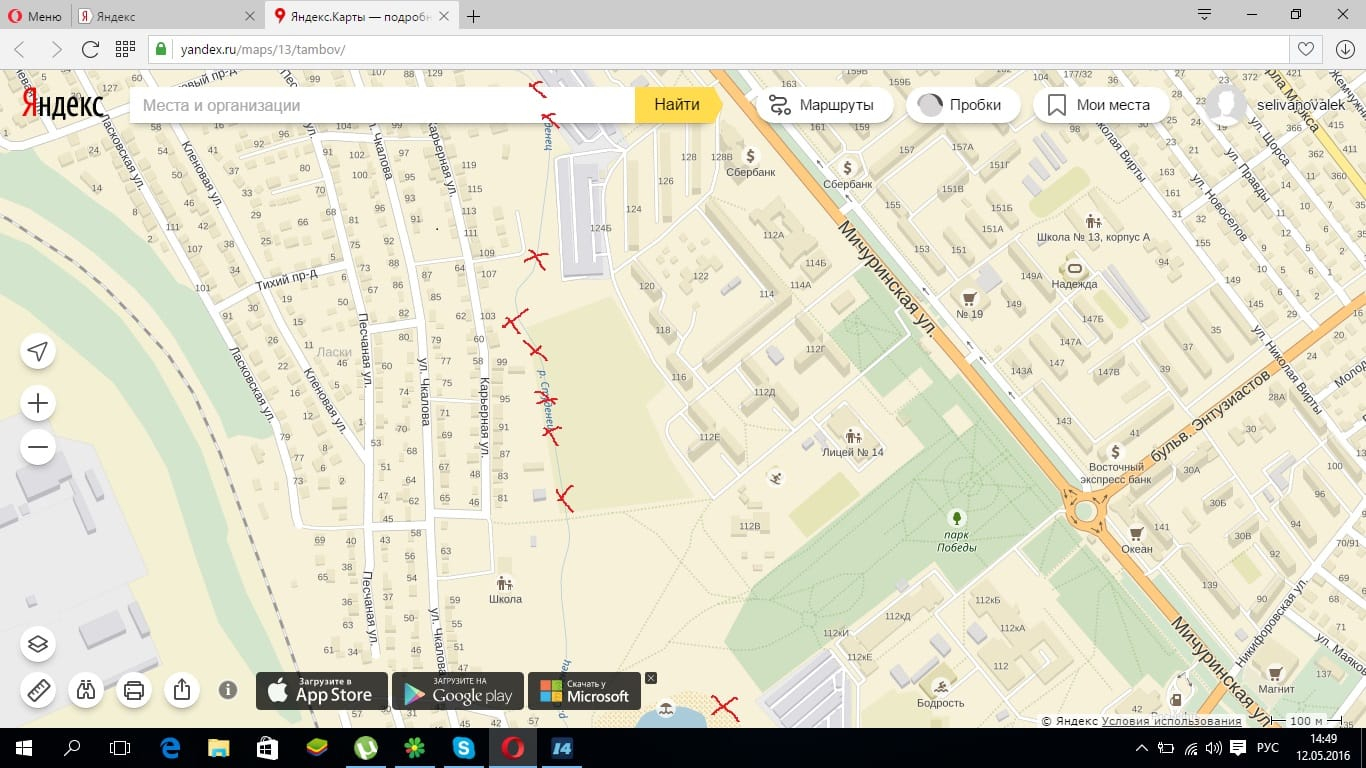Open the map info icon

click(x=228, y=690)
